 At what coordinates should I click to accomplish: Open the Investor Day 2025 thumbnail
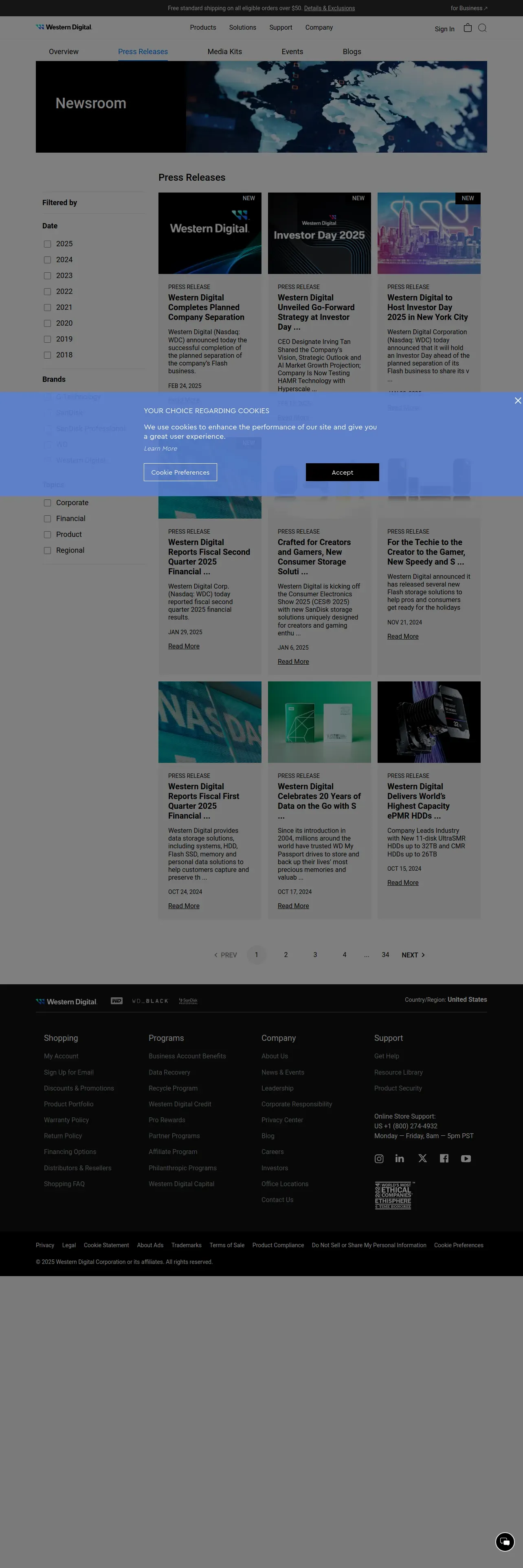[319, 233]
